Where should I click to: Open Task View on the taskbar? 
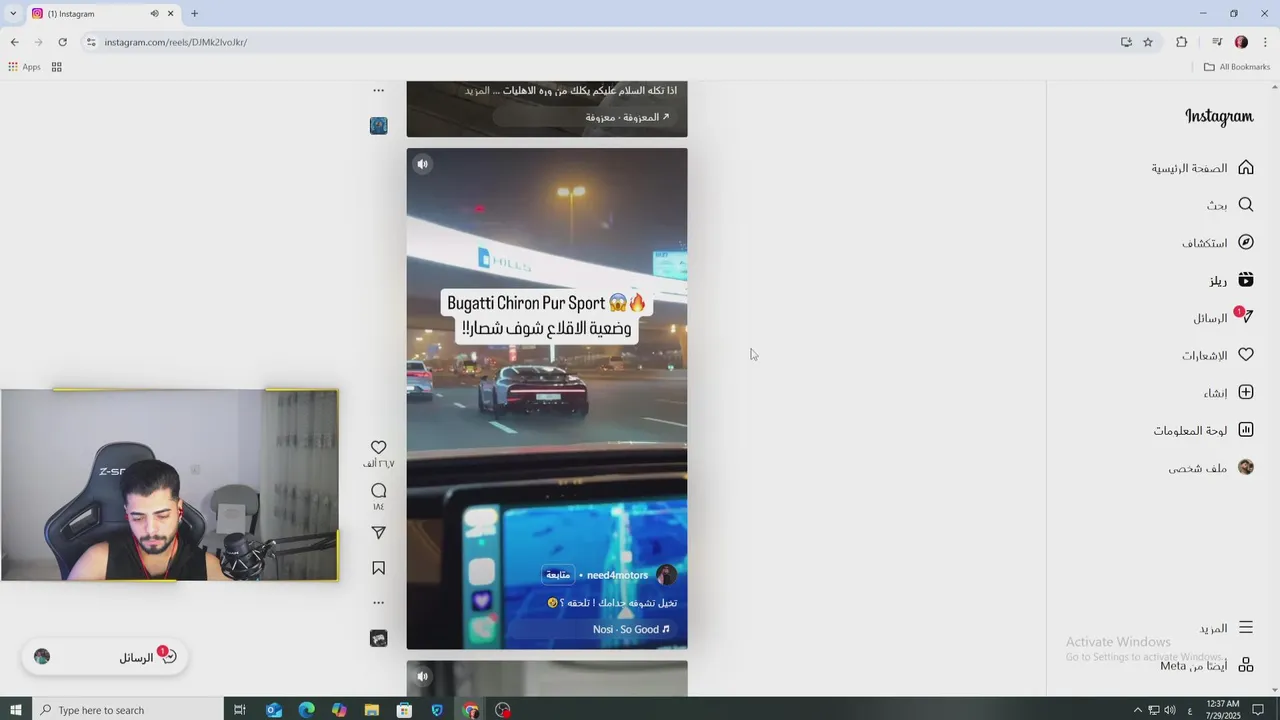pyautogui.click(x=240, y=710)
